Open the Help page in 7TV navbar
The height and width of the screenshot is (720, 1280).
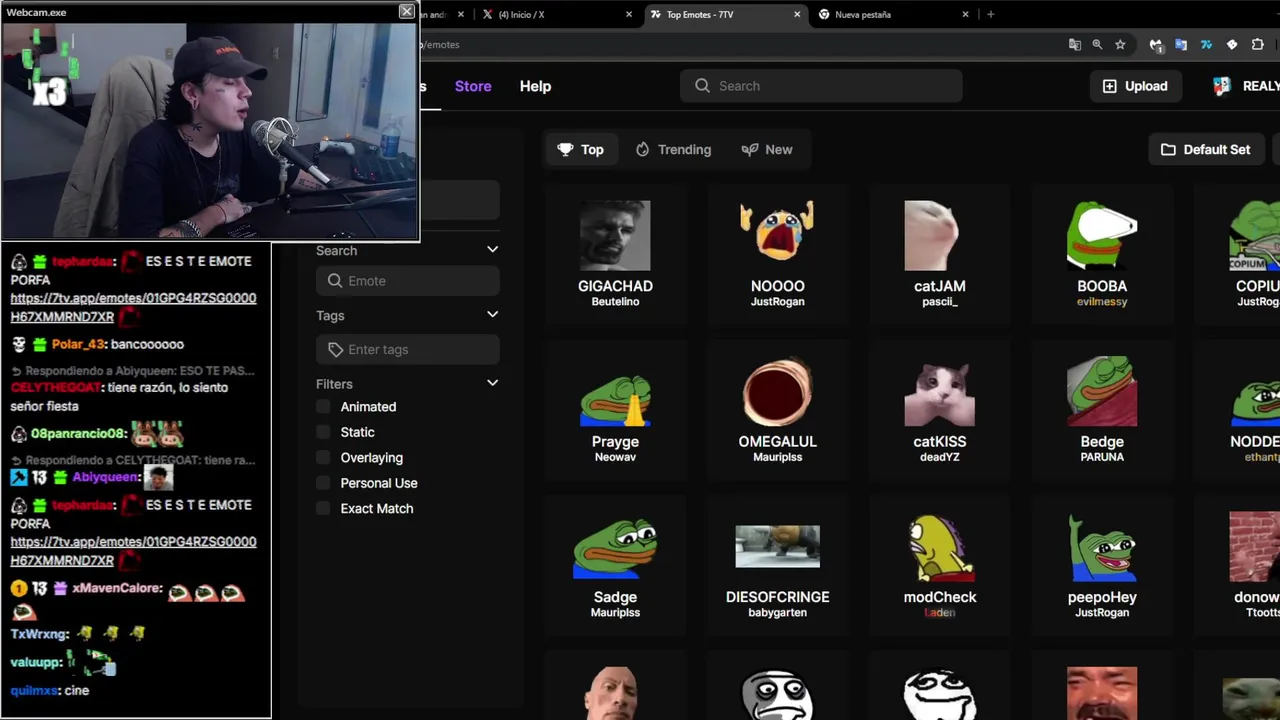coord(535,86)
